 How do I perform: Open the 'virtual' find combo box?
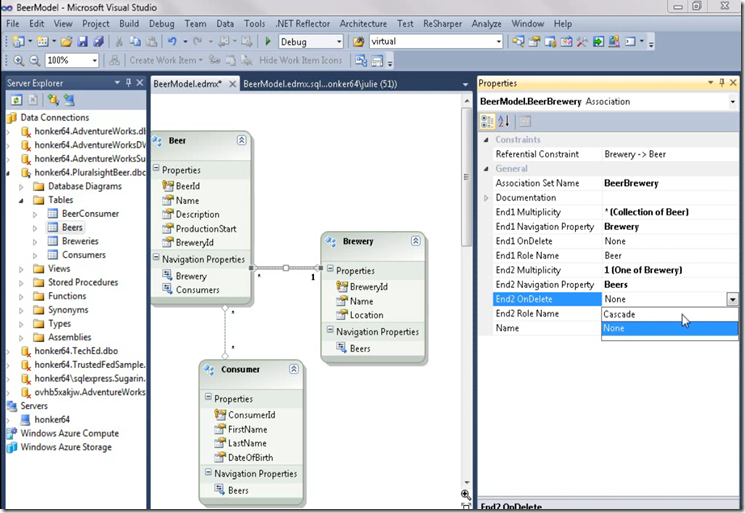pyautogui.click(x=498, y=42)
